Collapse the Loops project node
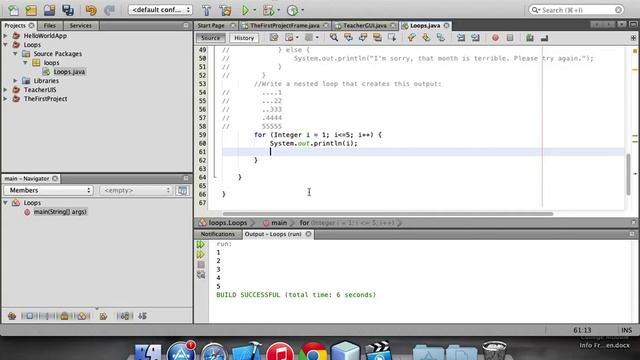The image size is (640, 360). tap(5, 45)
